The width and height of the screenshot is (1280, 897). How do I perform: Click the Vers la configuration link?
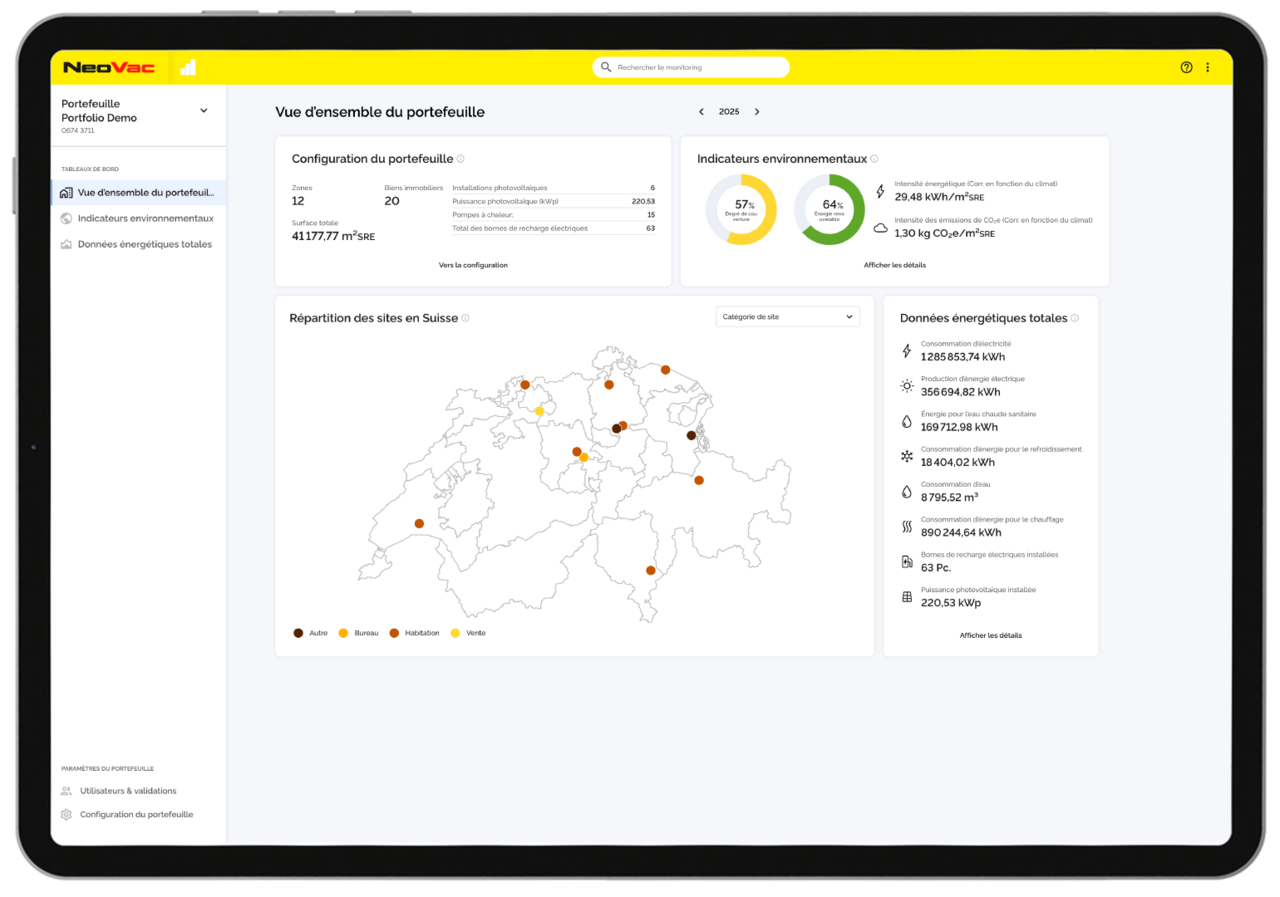[473, 265]
